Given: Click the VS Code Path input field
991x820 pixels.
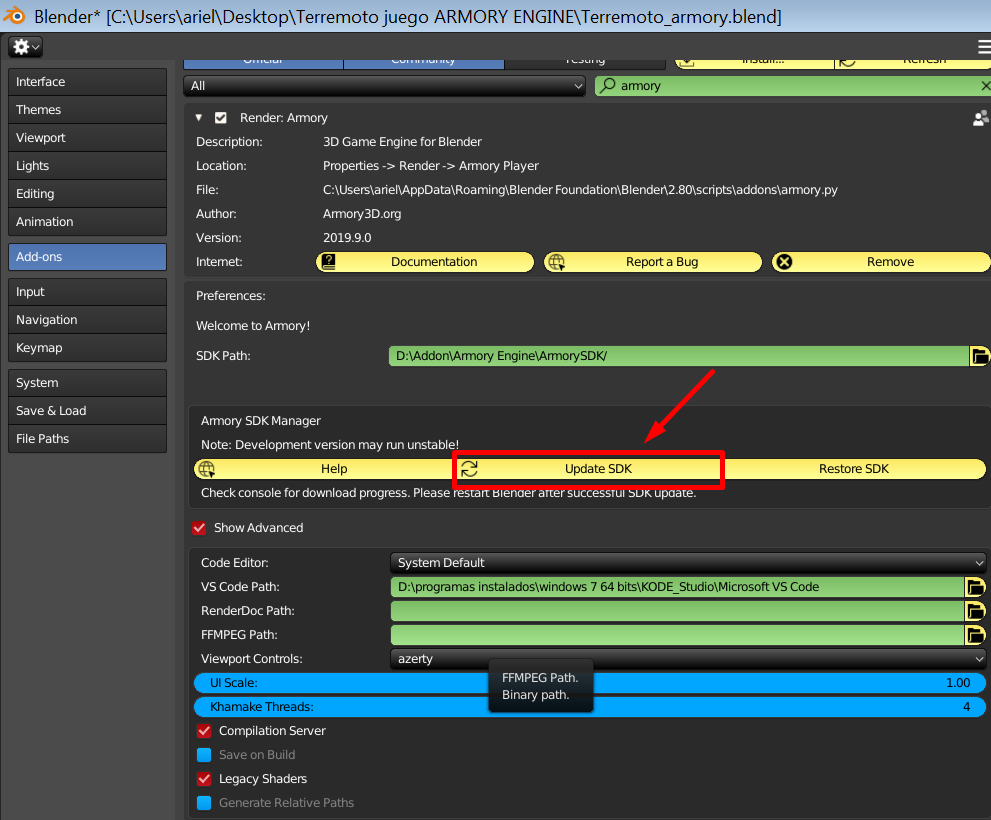Looking at the screenshot, I should [678, 587].
